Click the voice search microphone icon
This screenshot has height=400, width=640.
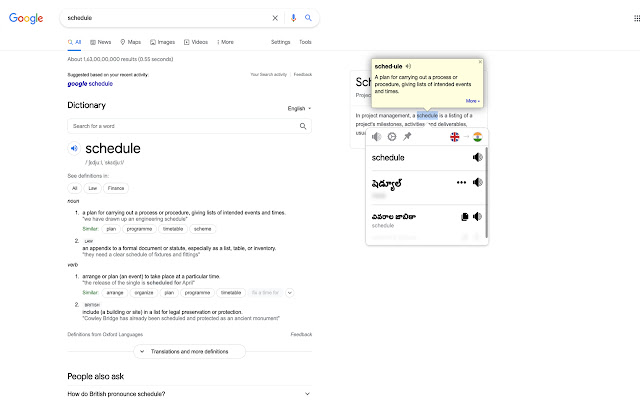tap(293, 18)
